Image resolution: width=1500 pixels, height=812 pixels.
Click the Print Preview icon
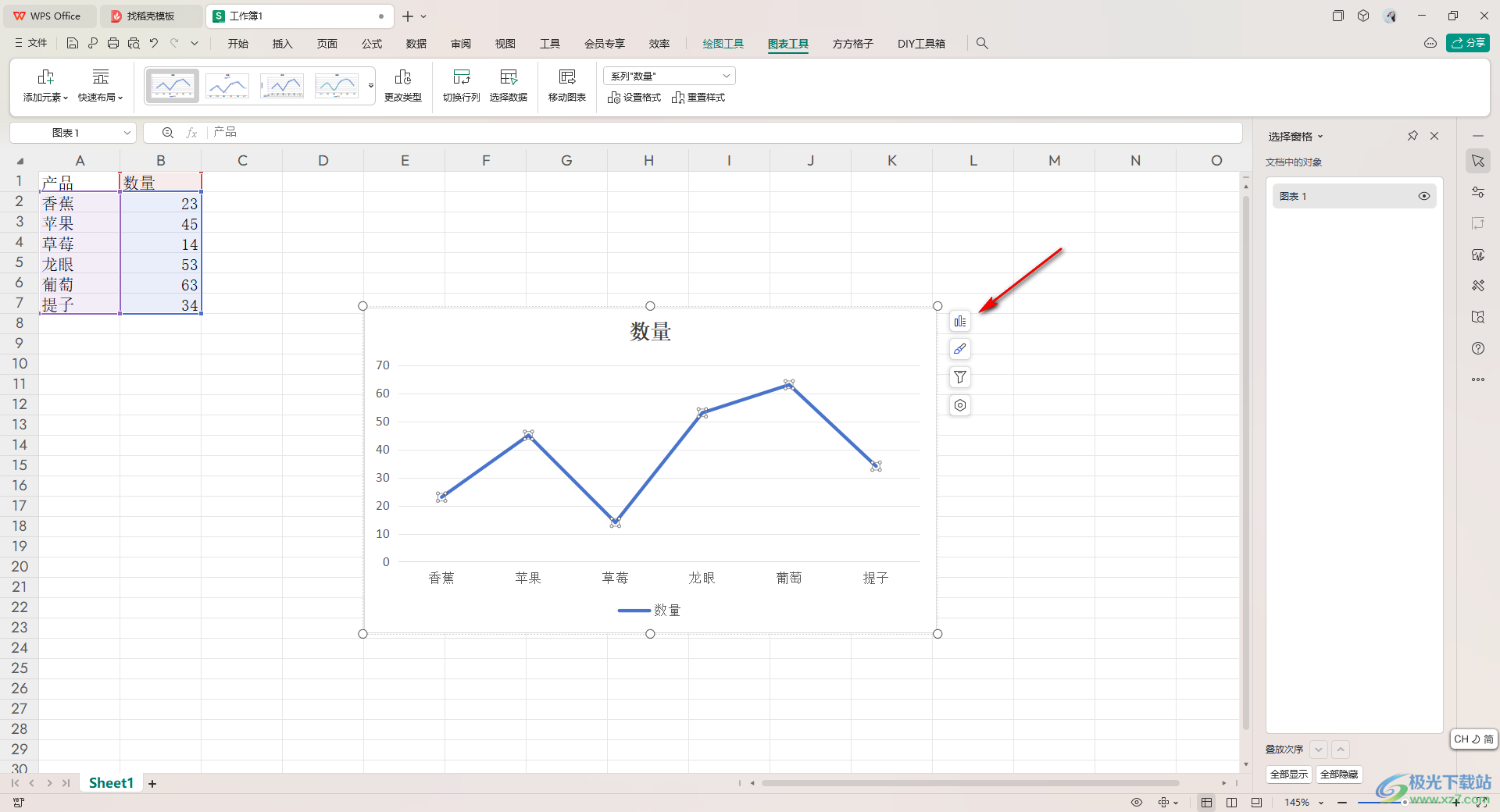tap(134, 44)
